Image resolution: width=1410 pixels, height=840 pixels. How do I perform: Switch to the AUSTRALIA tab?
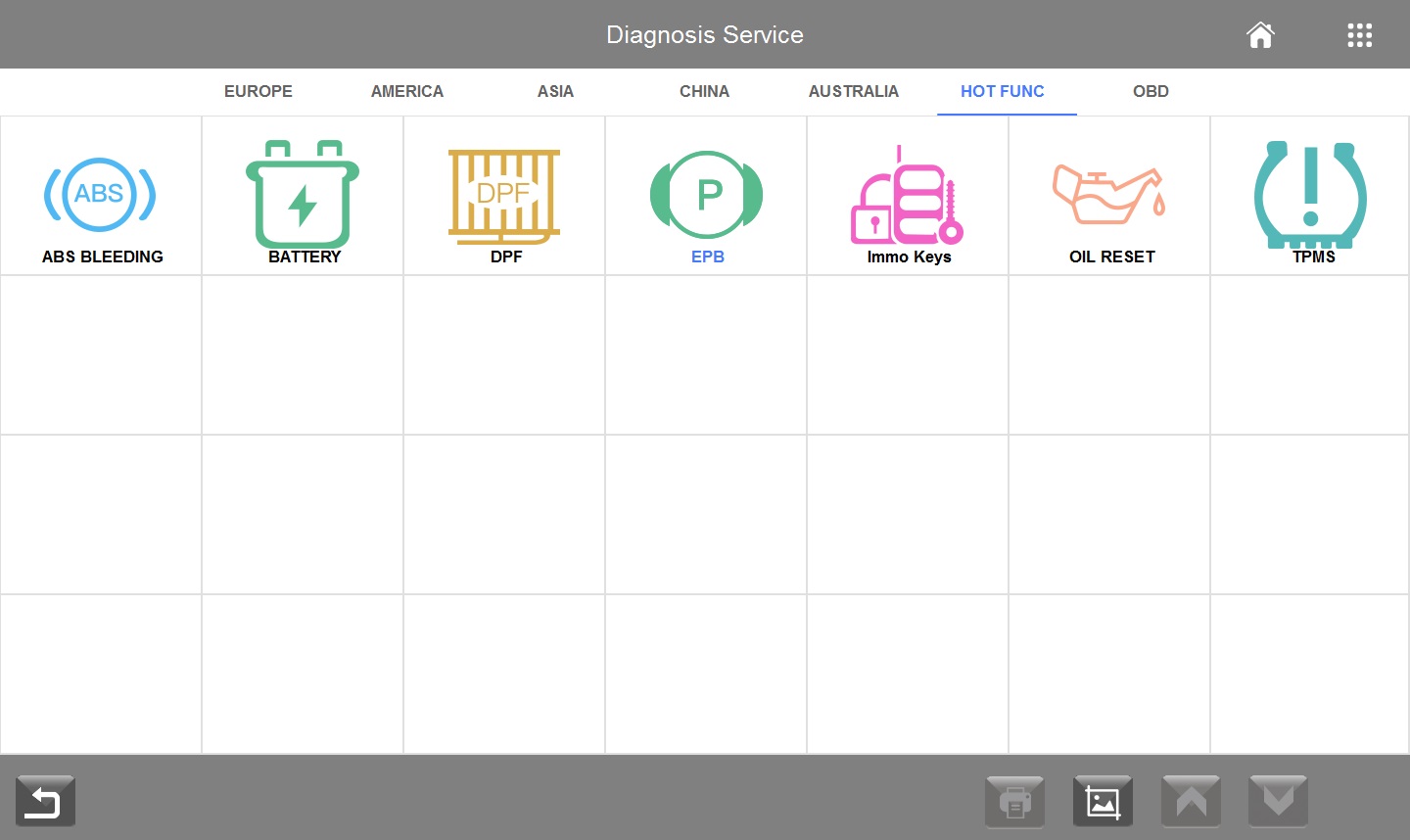coord(853,91)
